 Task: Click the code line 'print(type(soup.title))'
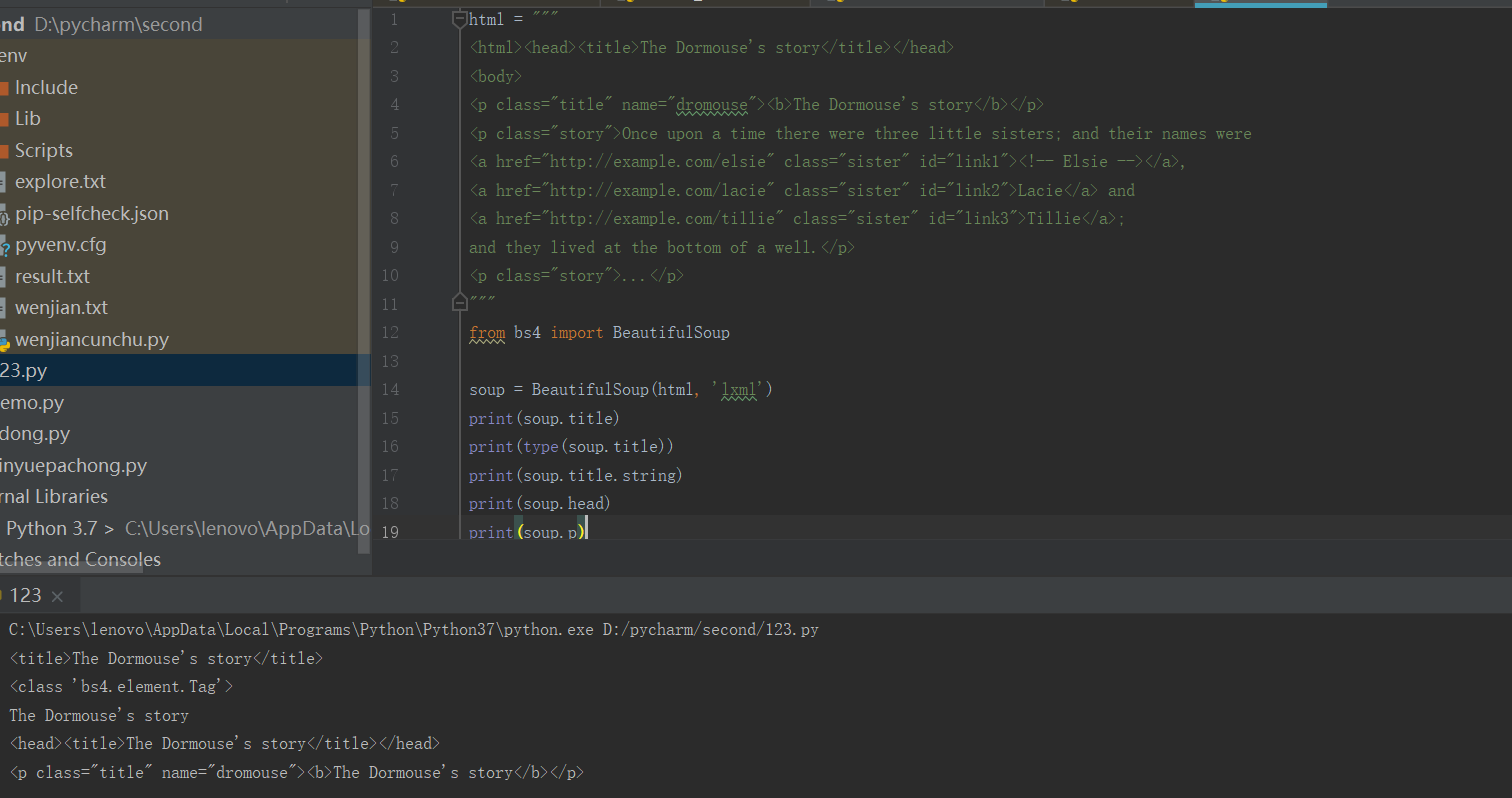click(571, 447)
